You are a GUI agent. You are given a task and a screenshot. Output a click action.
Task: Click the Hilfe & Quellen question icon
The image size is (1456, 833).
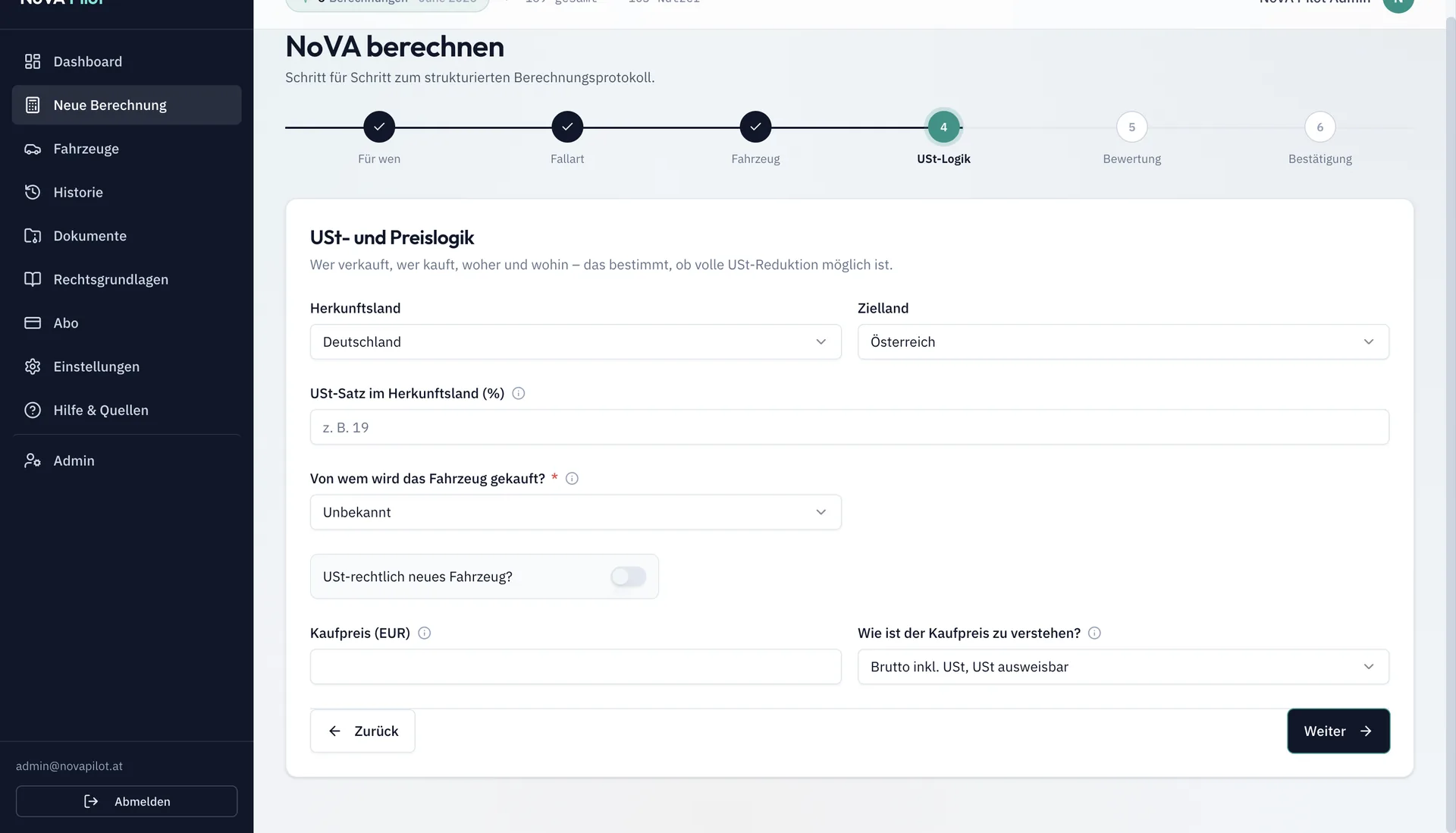point(33,410)
